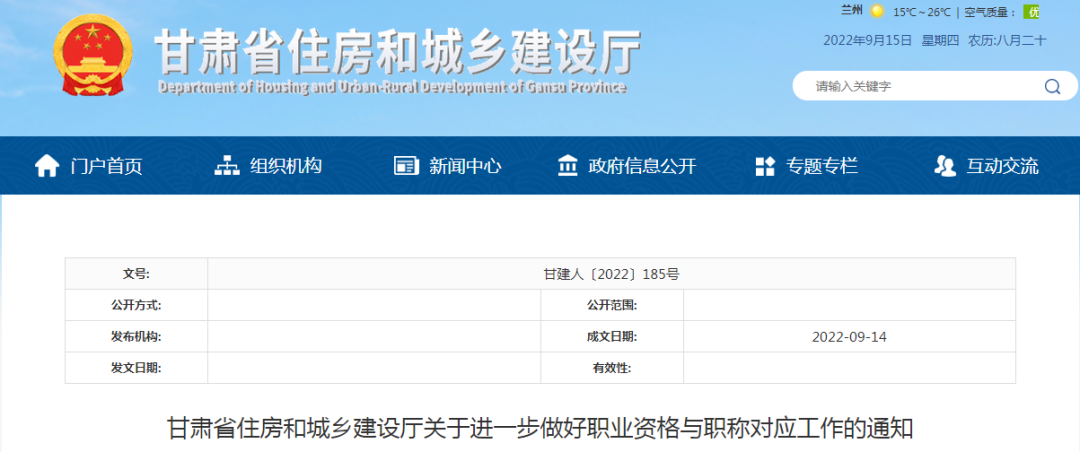The width and height of the screenshot is (1080, 452).
Task: Select the 专题专栏 navigation item
Action: click(x=822, y=166)
